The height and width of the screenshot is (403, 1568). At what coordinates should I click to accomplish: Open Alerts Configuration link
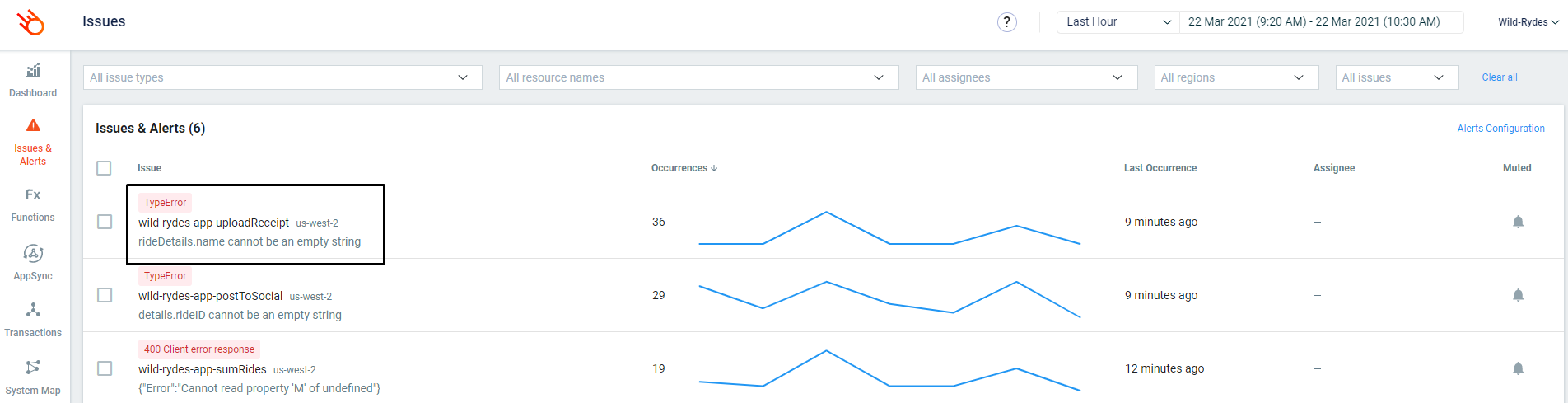click(x=1500, y=129)
